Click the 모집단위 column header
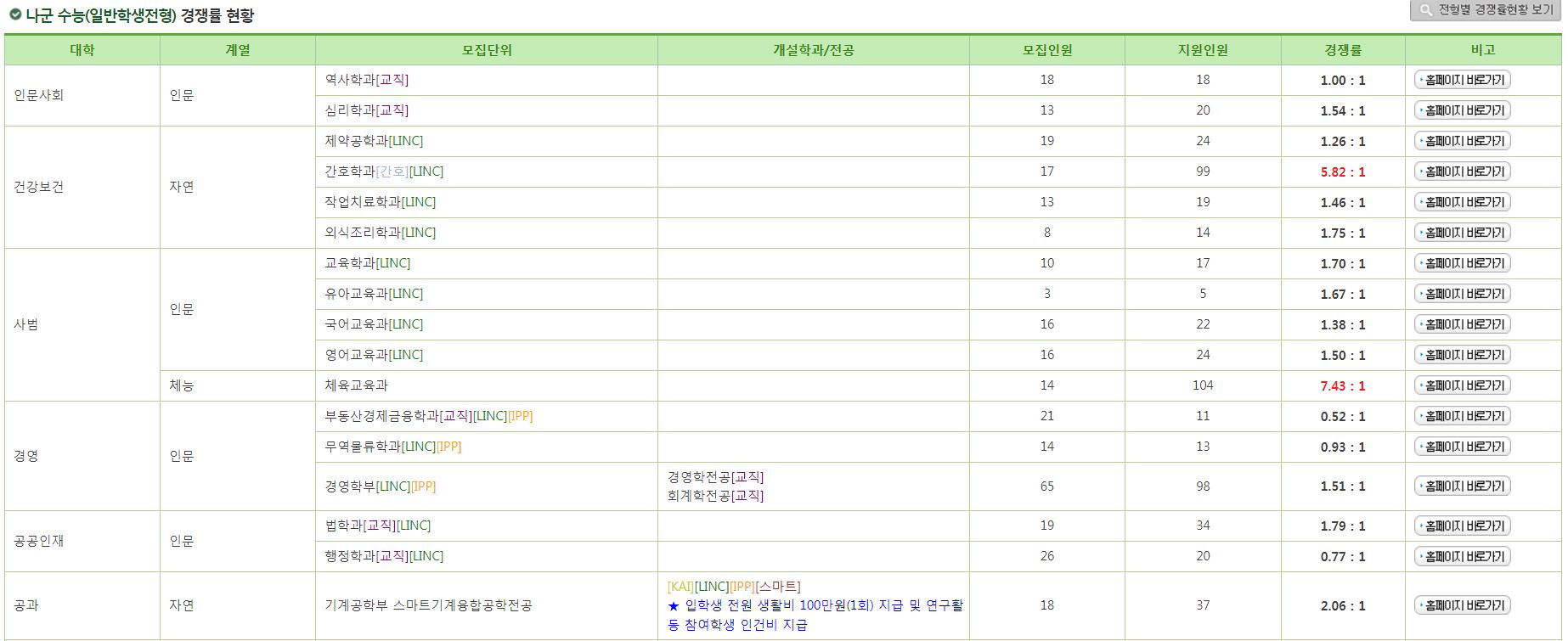 [x=487, y=50]
